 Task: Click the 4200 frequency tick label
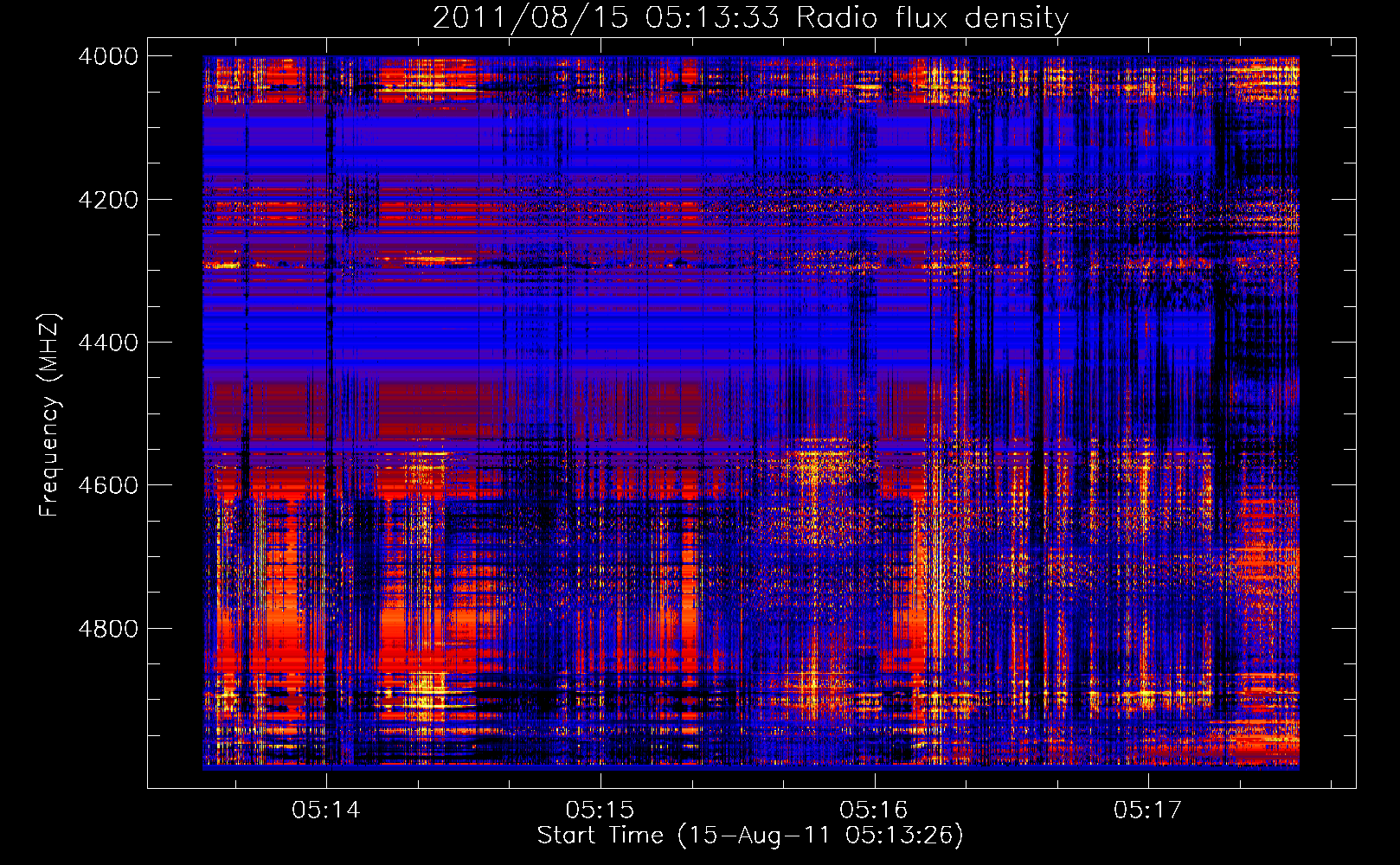pyautogui.click(x=108, y=200)
